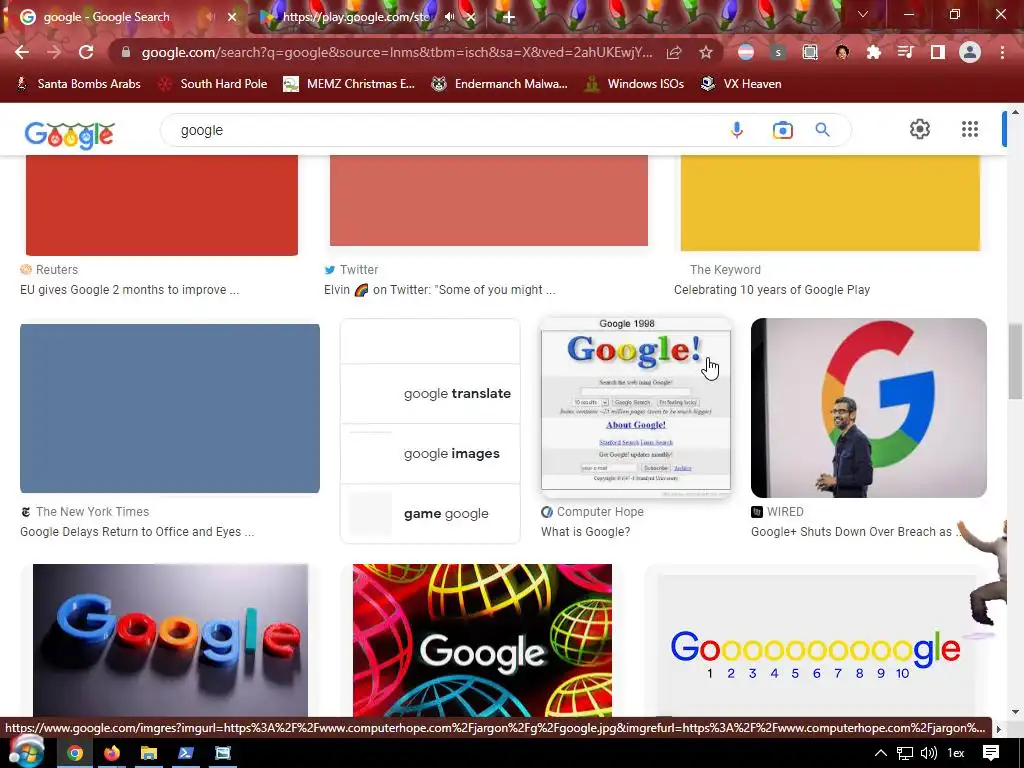Open Twitter salmon-colored image result
This screenshot has width=1024, height=768.
(x=488, y=200)
